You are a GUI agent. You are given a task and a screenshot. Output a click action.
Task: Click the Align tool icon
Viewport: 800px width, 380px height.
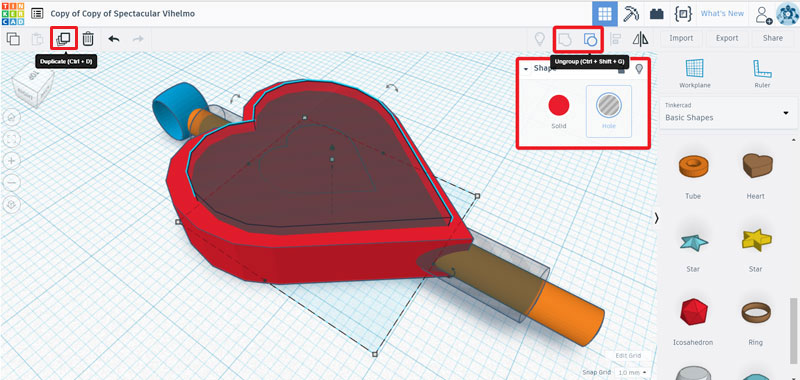pos(616,39)
